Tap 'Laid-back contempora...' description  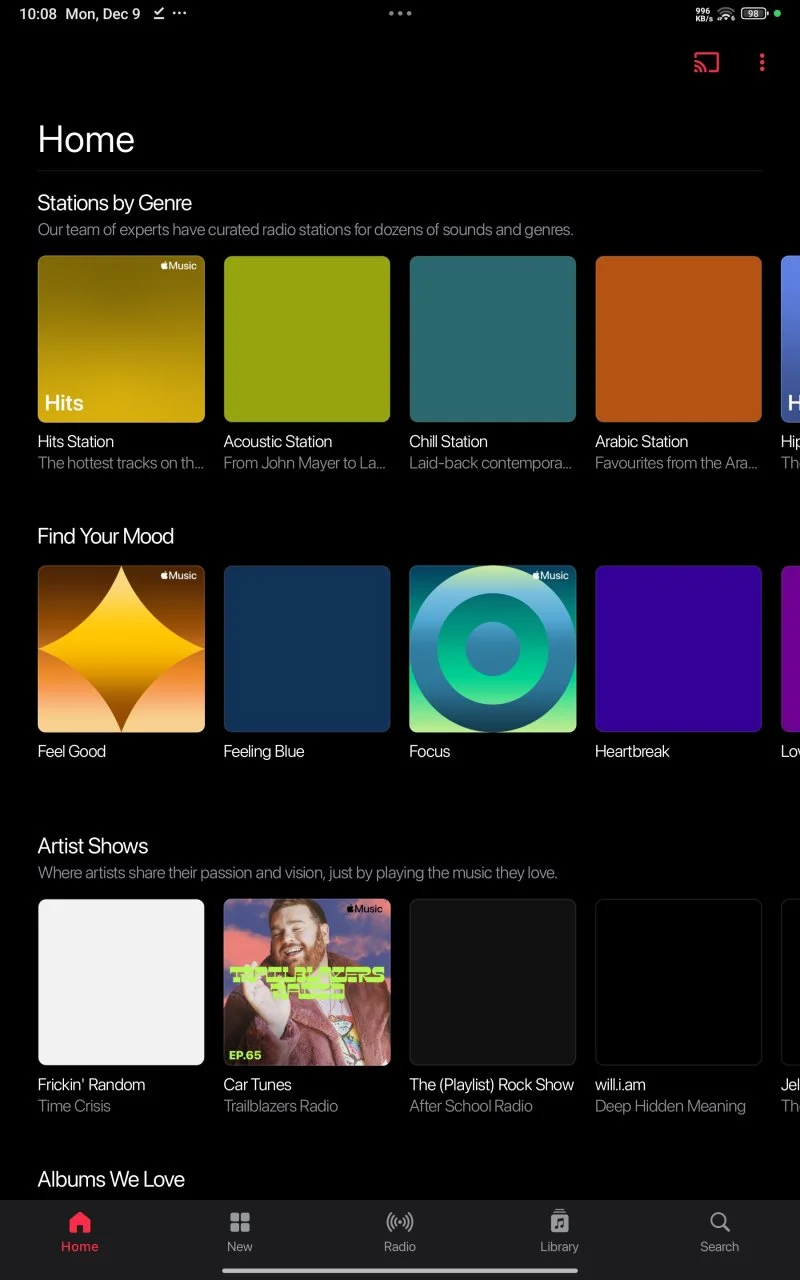(491, 463)
